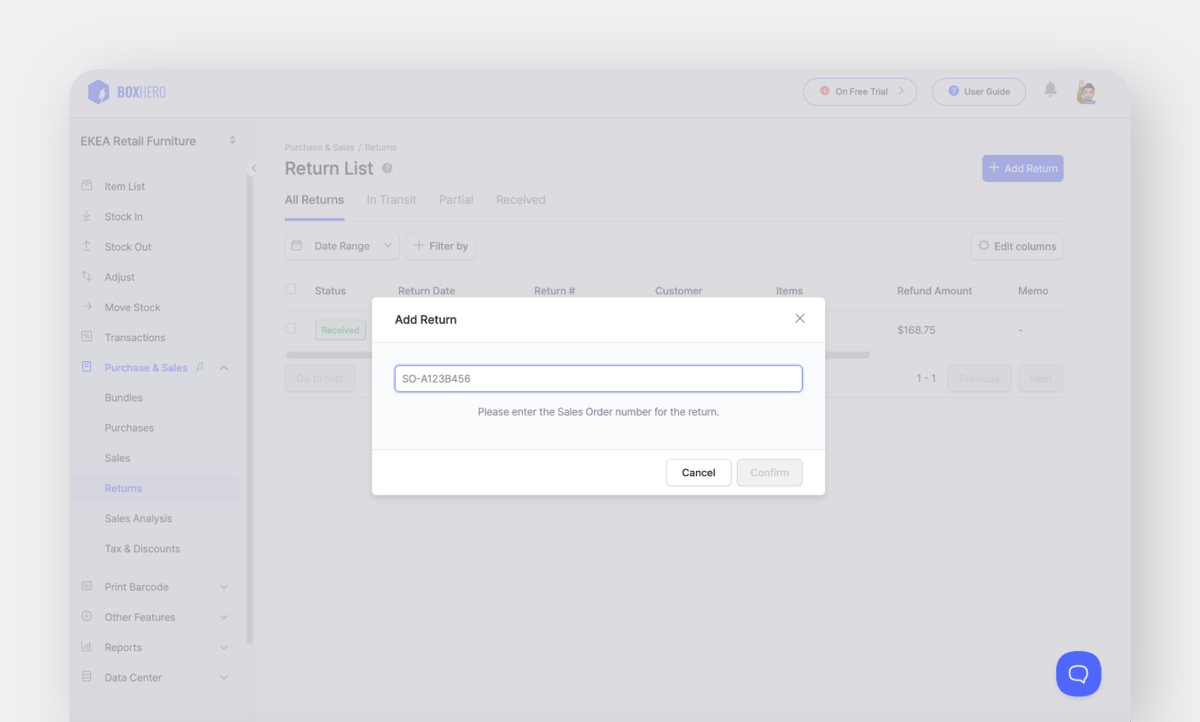
Task: Open the chat support bubble
Action: [1078, 673]
